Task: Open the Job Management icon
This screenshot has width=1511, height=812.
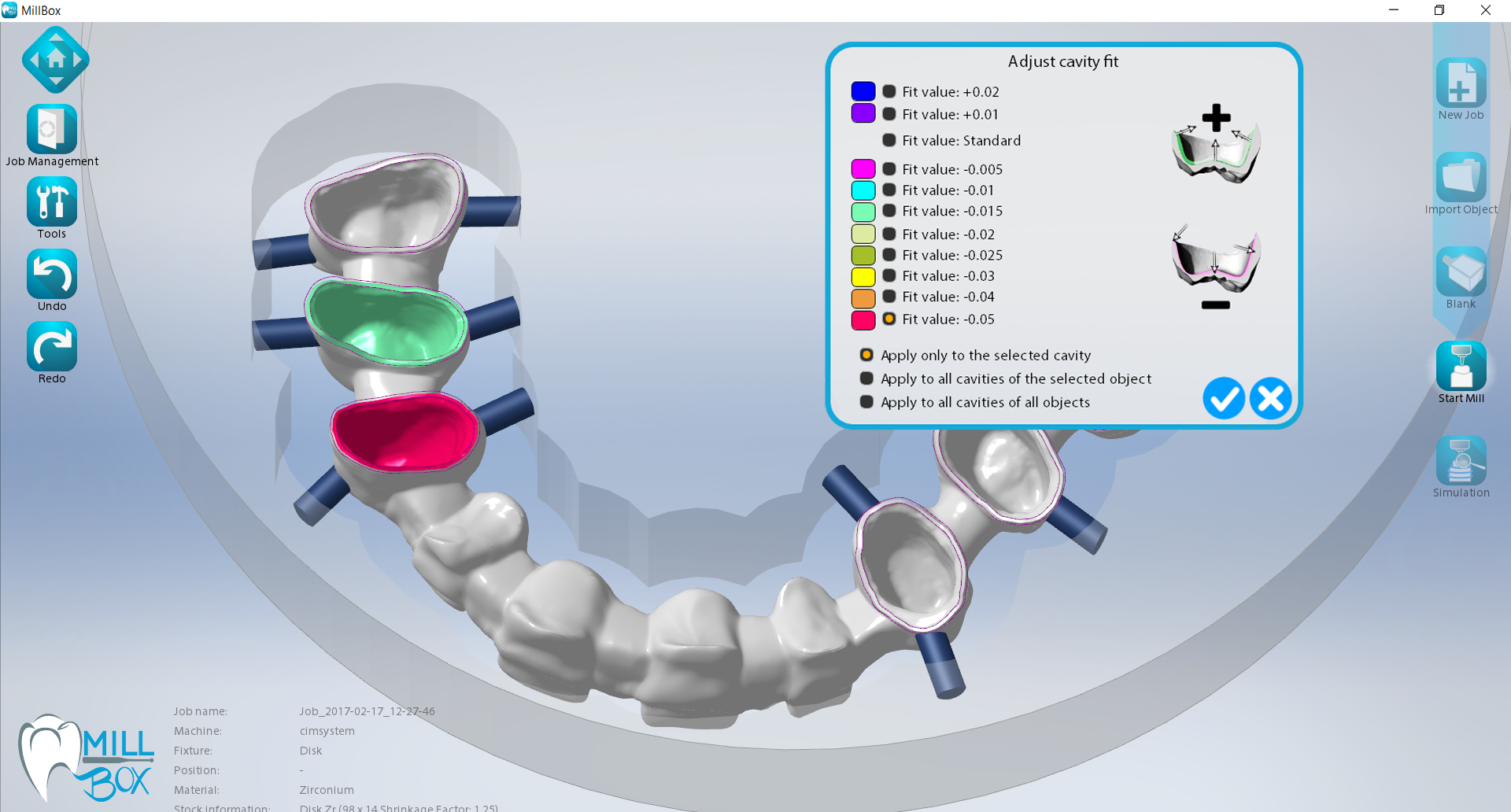Action: 52,129
